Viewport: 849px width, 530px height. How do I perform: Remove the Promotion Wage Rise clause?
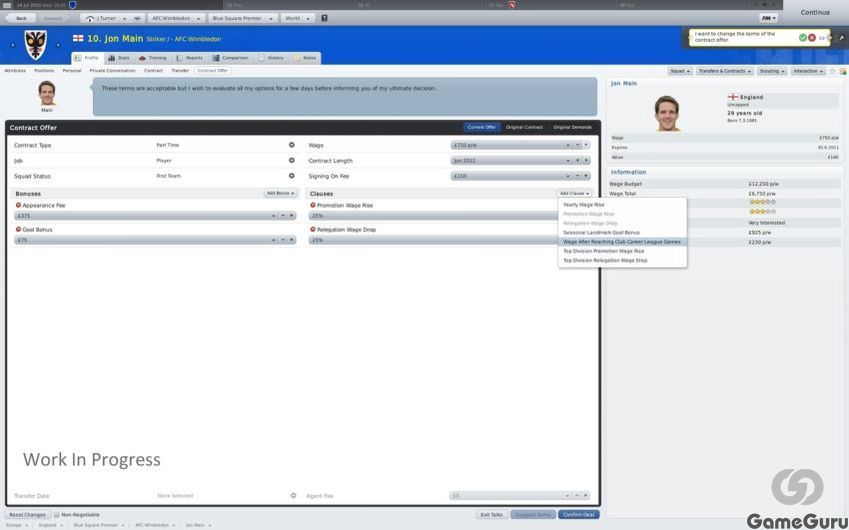(313, 206)
